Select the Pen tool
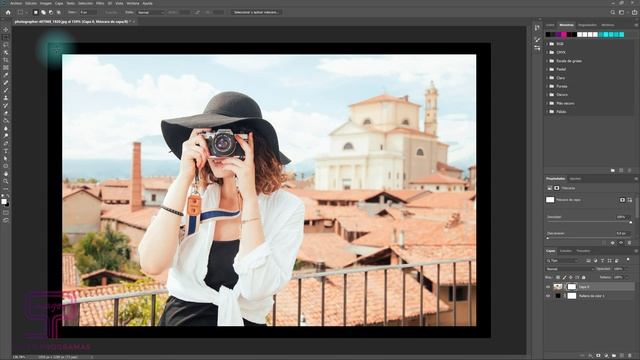The height and width of the screenshot is (360, 640). click(x=6, y=143)
